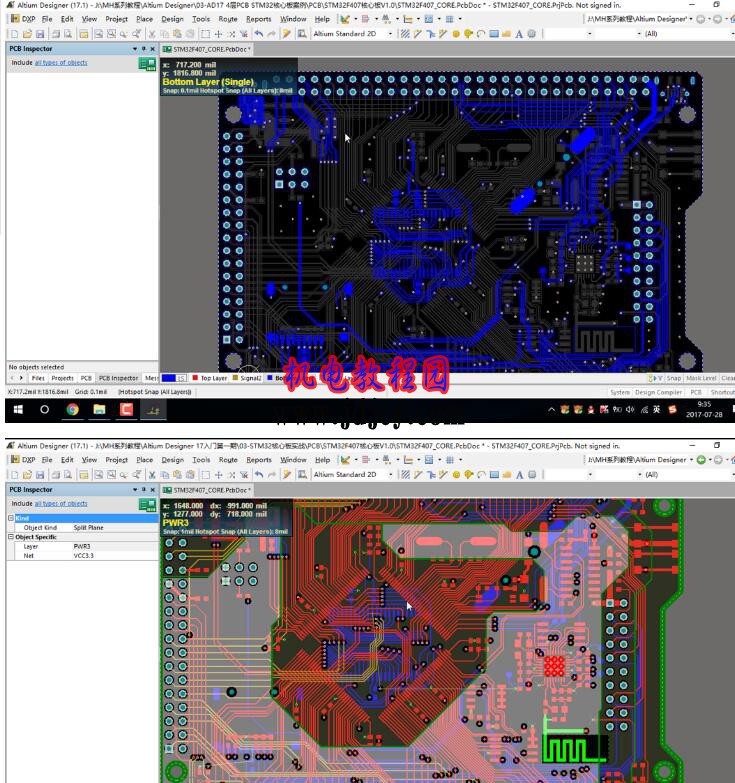Collapse the Kind section in PWR3 Inspector
Viewport: 735px width, 783px height.
click(x=10, y=518)
